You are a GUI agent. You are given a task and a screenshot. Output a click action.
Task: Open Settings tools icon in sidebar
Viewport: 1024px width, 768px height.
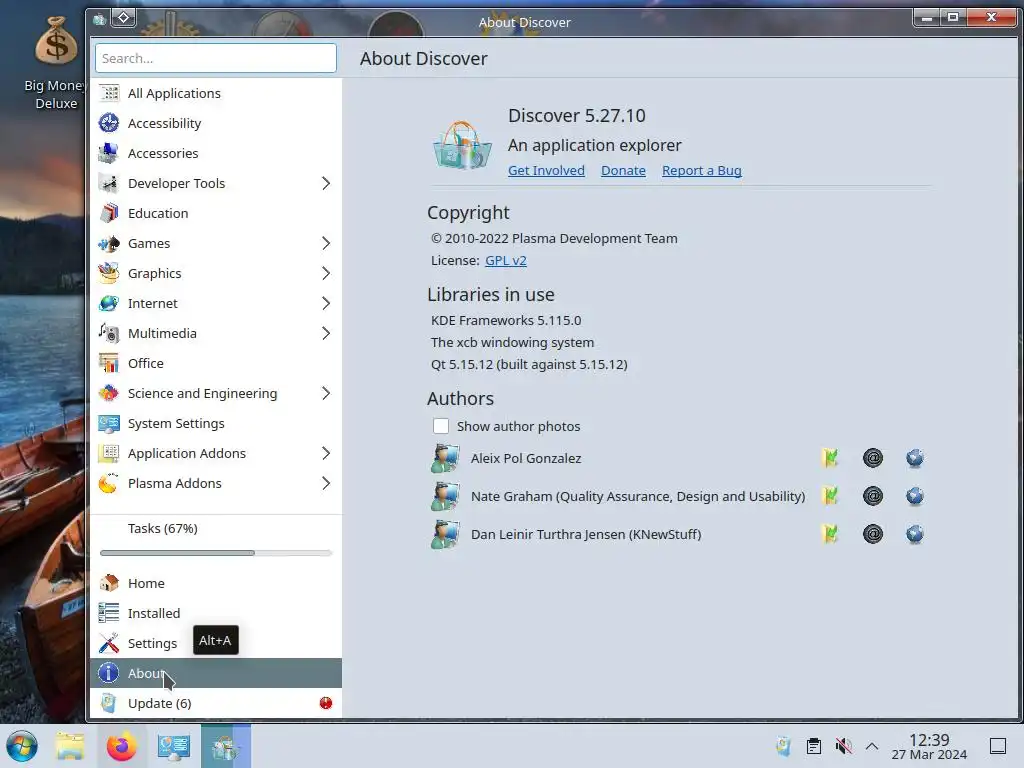coord(109,643)
